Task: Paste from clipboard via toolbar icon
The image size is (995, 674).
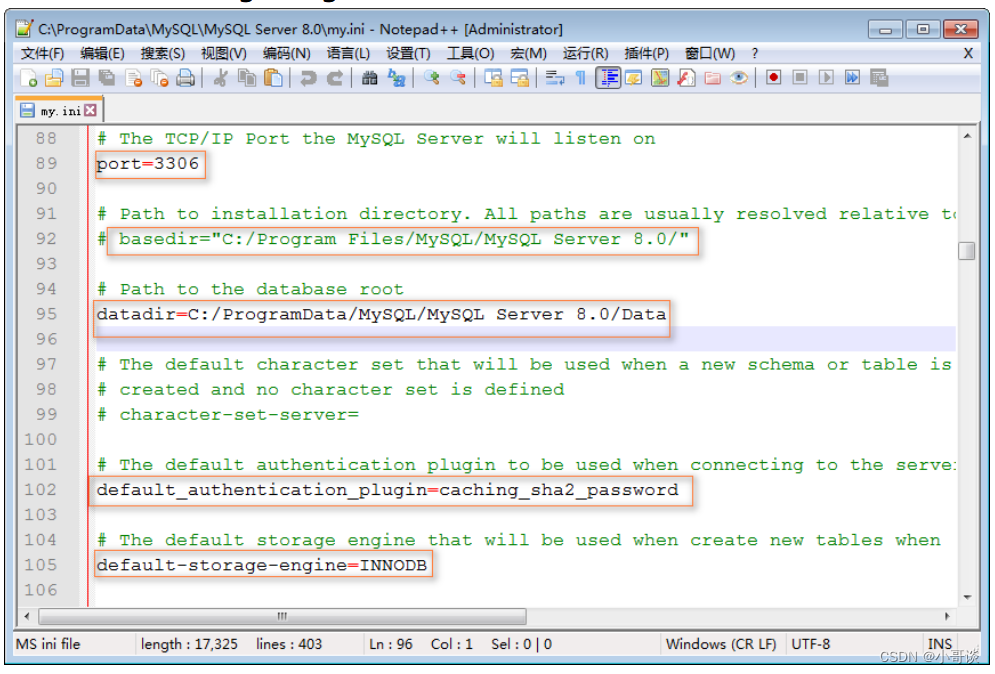Action: [x=273, y=78]
